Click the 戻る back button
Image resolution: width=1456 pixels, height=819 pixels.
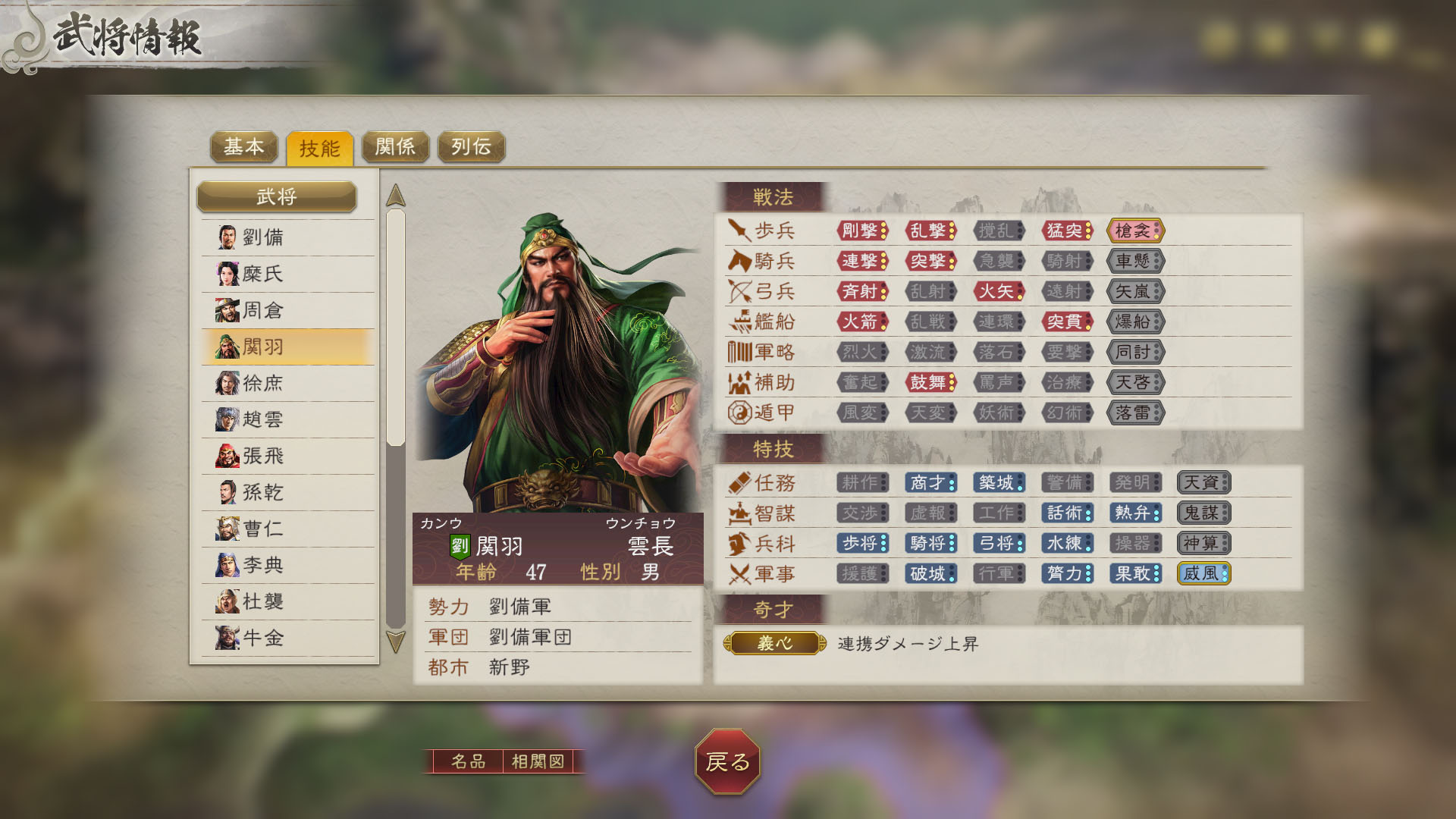pyautogui.click(x=728, y=761)
